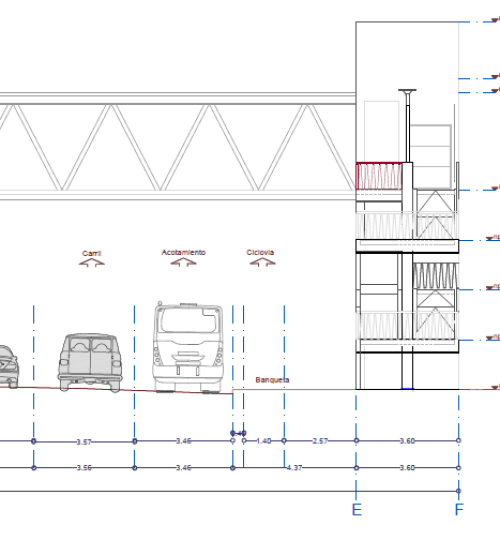
Task: Select the Banqueta label text
Action: coord(272,380)
